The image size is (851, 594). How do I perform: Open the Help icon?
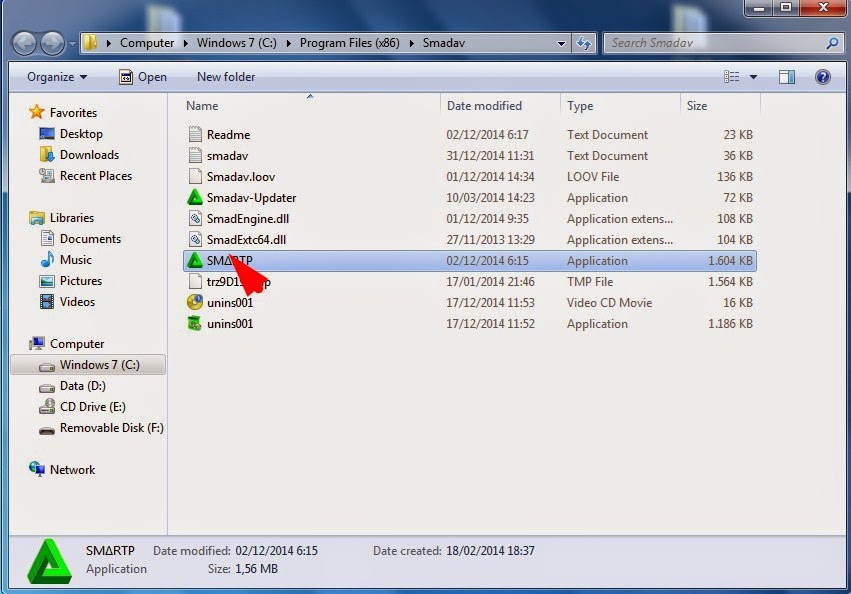tap(822, 77)
